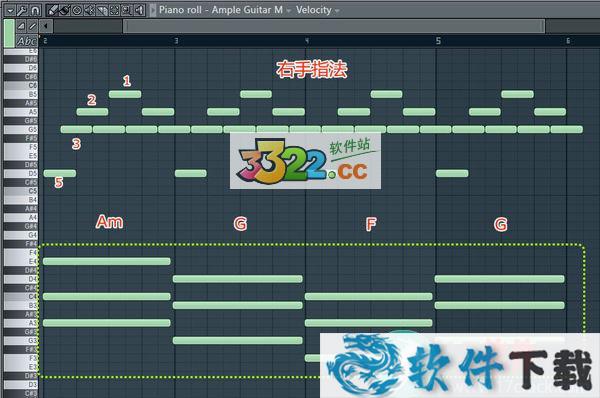Screen dimensions: 600x398
Task: Preview the G5 piano key
Action: tap(21, 129)
